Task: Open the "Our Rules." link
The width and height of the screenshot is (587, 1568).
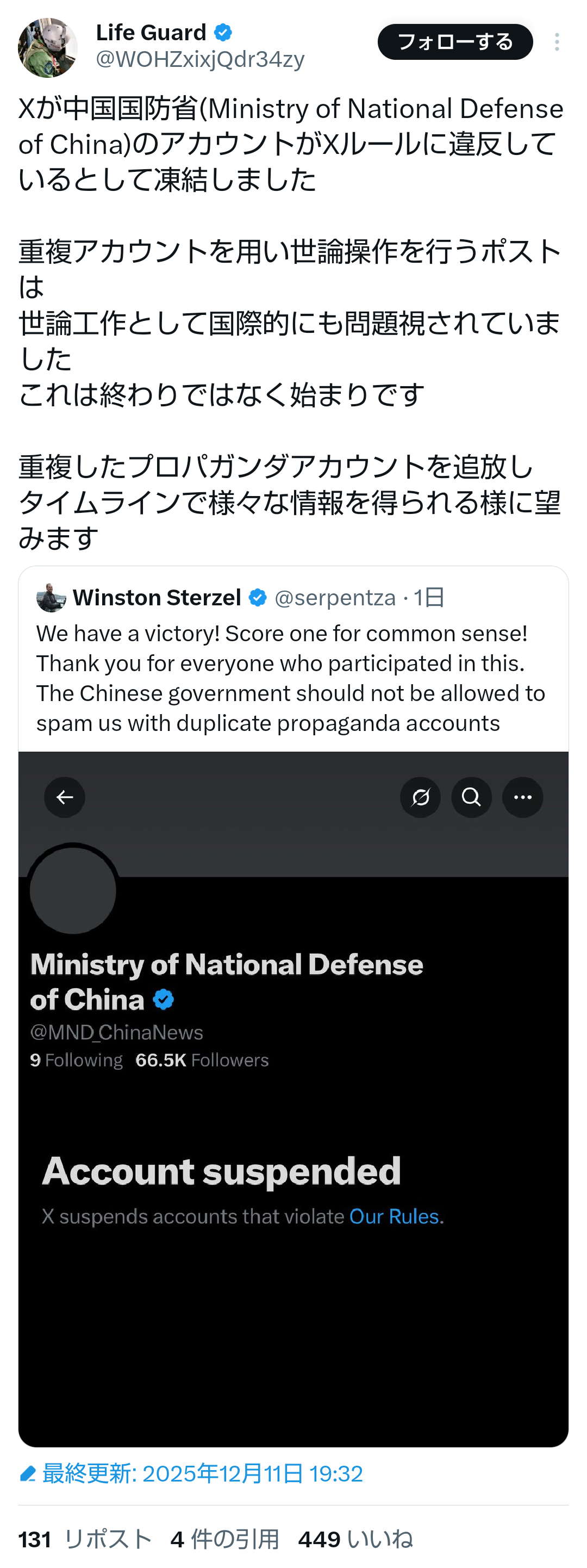Action: coord(396,1216)
